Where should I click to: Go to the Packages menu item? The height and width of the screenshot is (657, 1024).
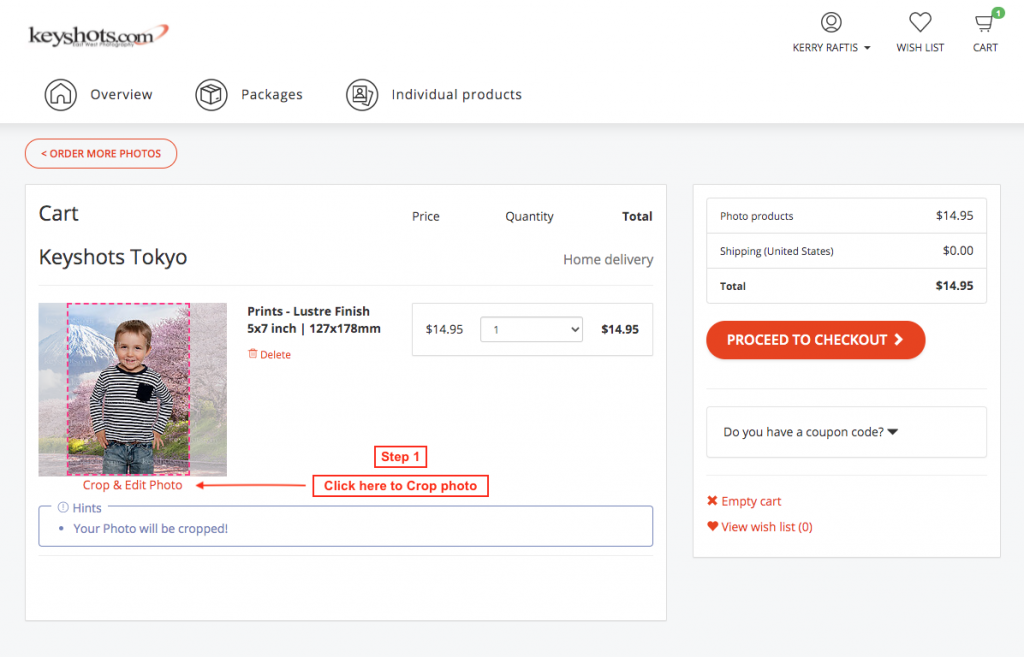pos(271,95)
